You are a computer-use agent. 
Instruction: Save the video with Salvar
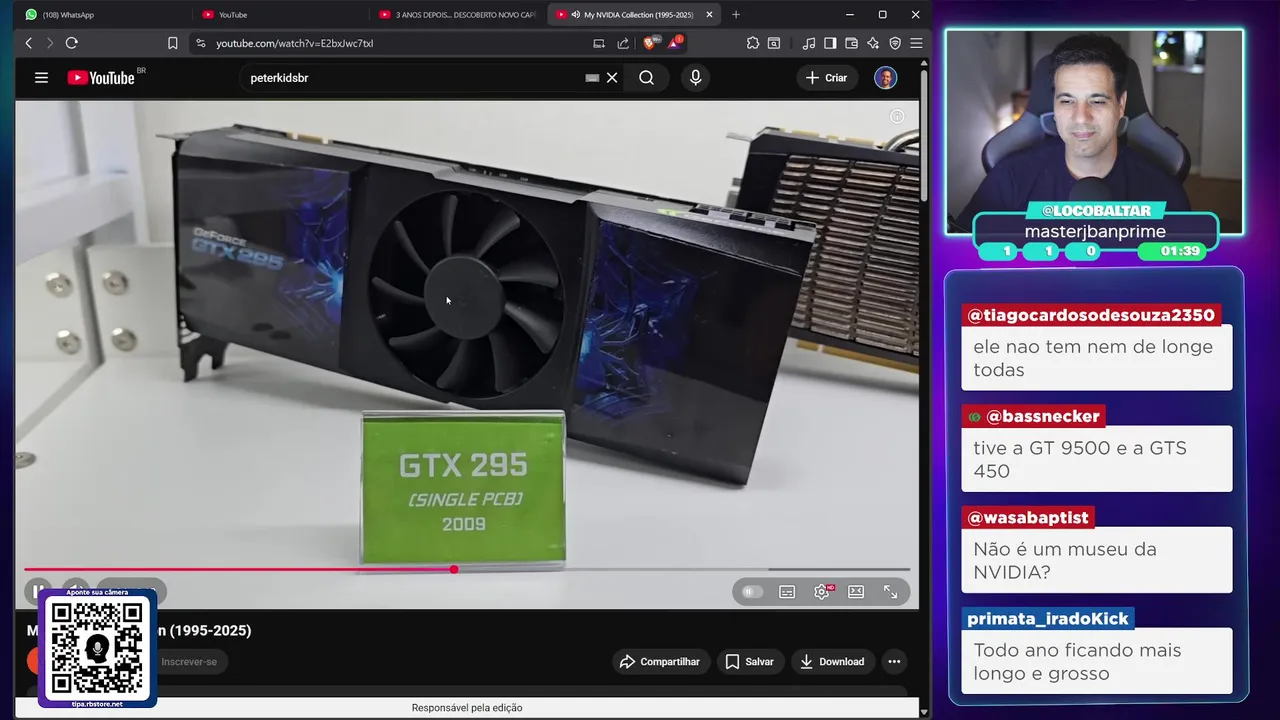click(x=749, y=661)
